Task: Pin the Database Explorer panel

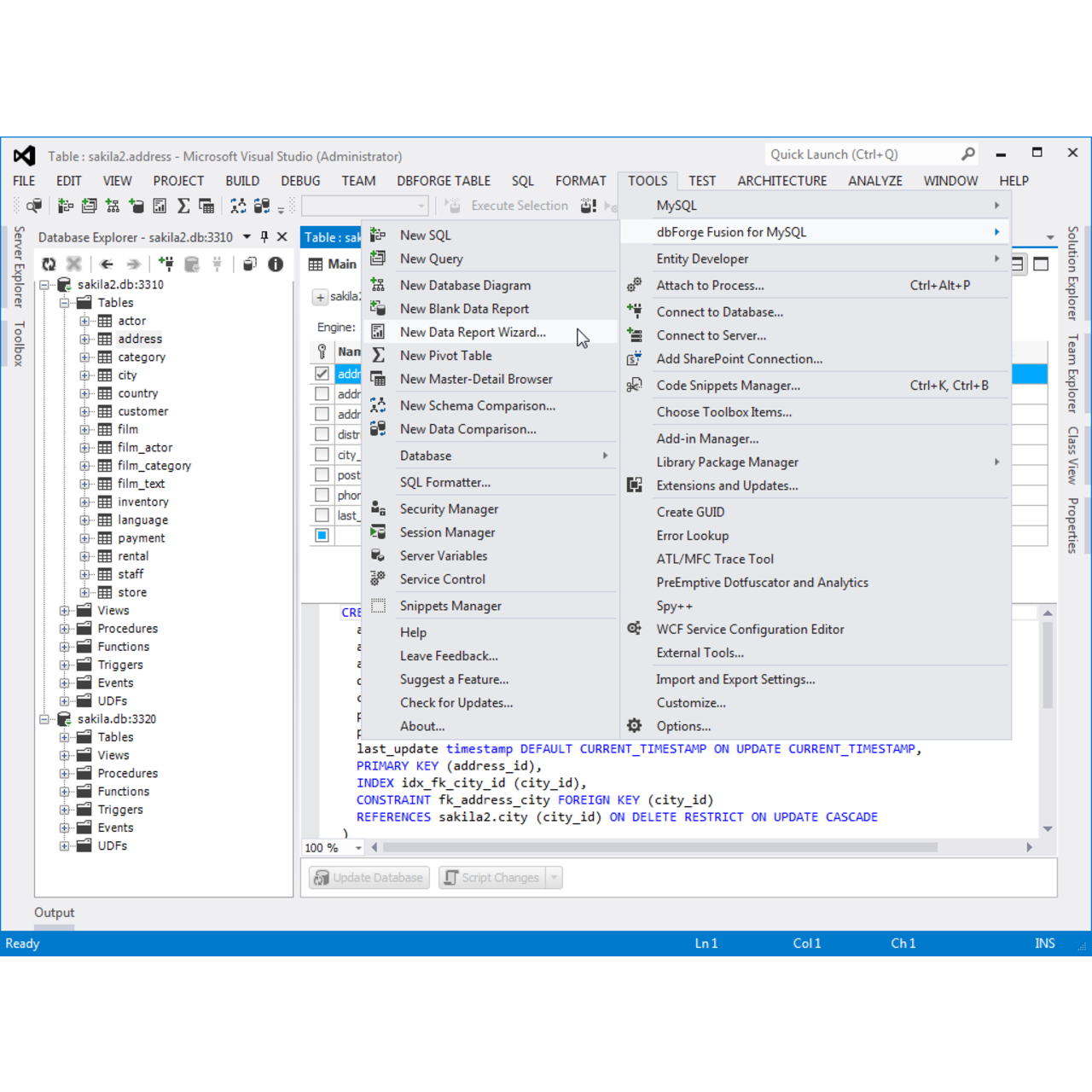Action: pyautogui.click(x=264, y=237)
